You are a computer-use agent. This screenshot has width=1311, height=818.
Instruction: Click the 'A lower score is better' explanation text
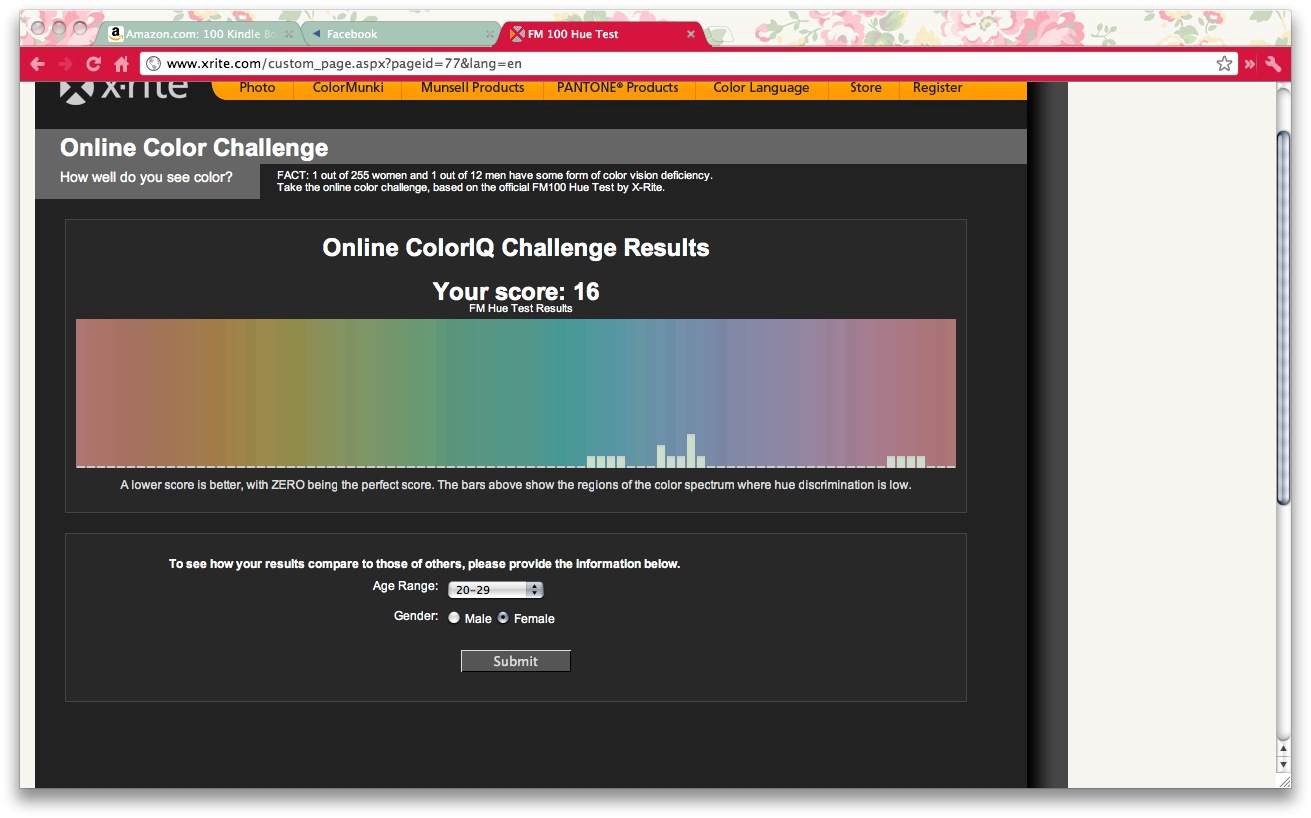coord(516,486)
